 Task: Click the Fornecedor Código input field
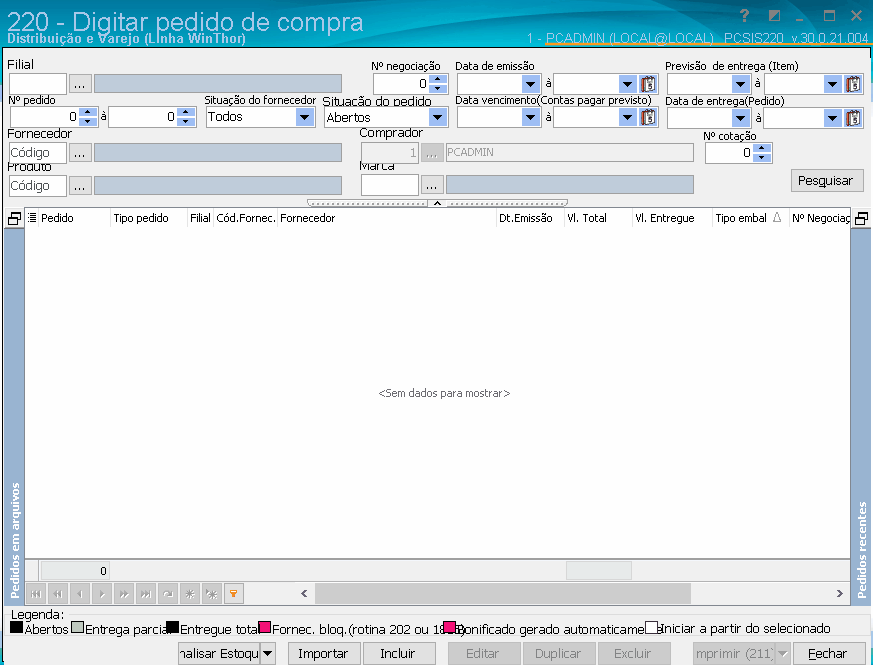[38, 153]
